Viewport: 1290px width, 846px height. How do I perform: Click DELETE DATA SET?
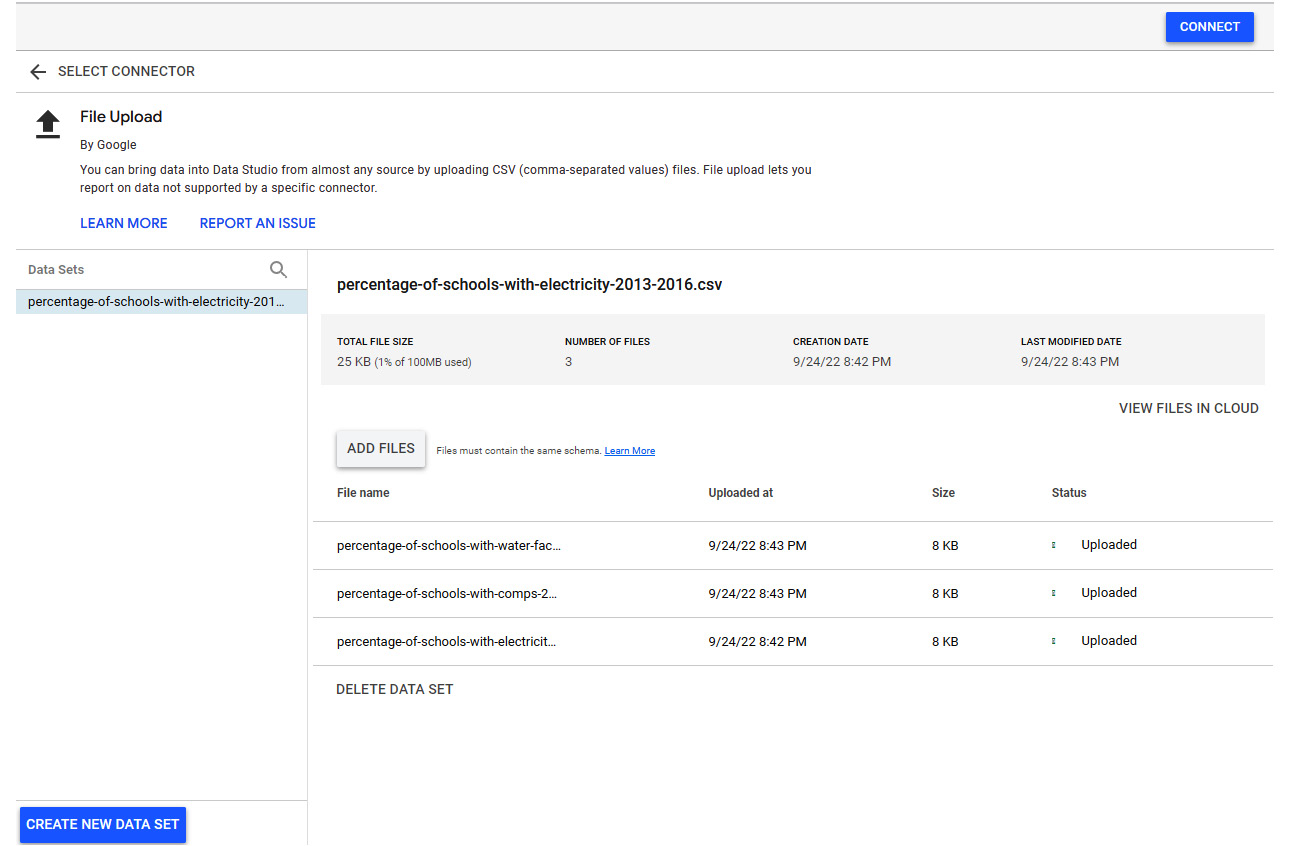click(395, 690)
